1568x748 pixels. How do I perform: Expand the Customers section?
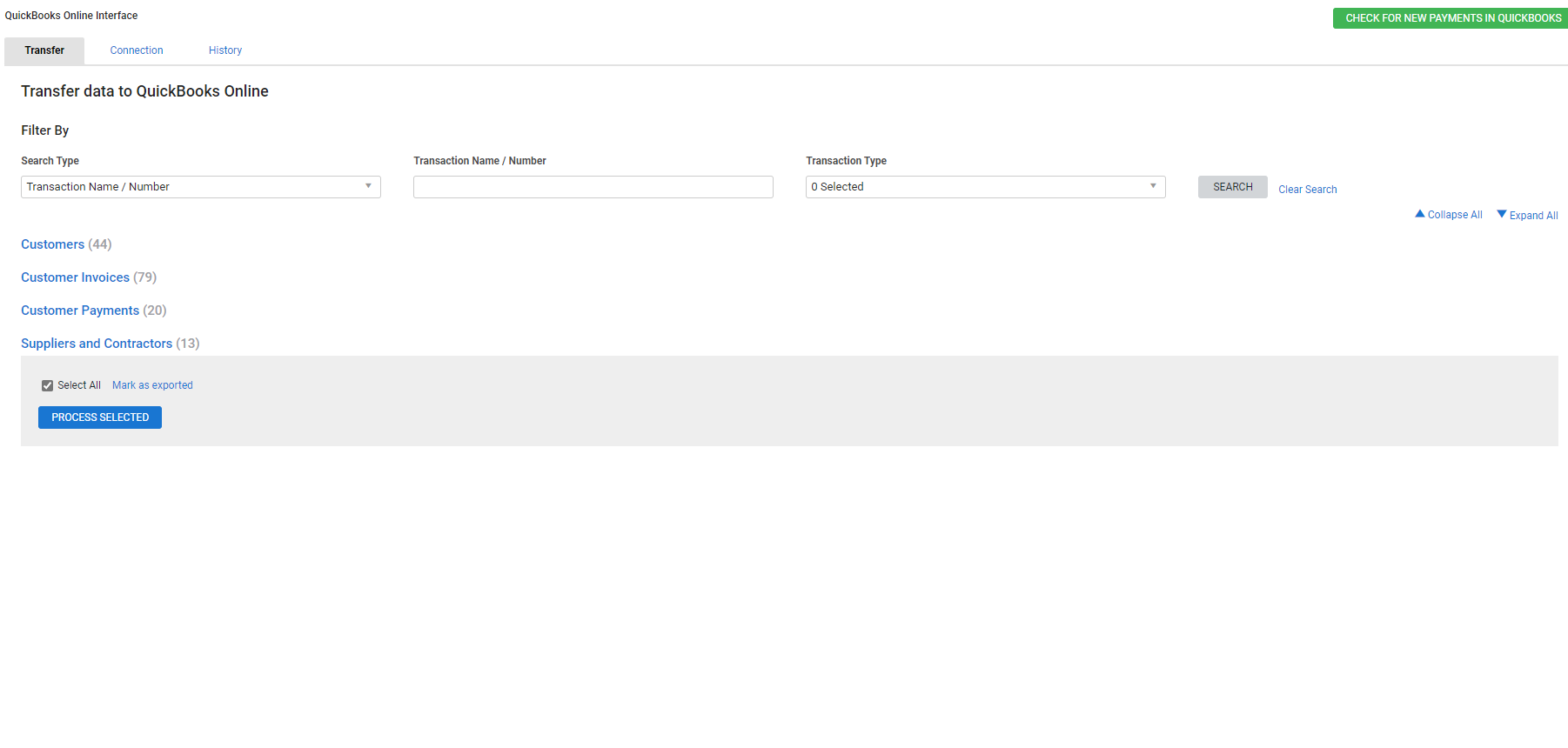[x=53, y=244]
